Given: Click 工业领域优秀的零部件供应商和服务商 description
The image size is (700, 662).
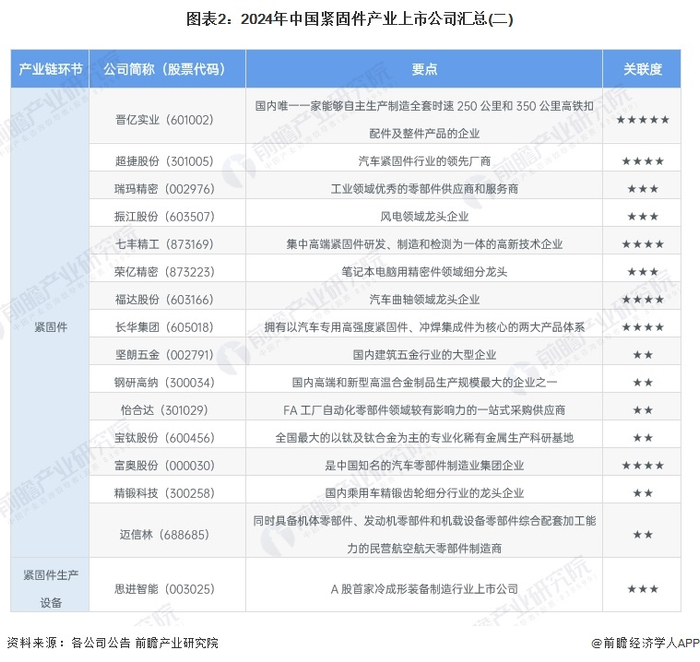Looking at the screenshot, I should [x=424, y=189].
